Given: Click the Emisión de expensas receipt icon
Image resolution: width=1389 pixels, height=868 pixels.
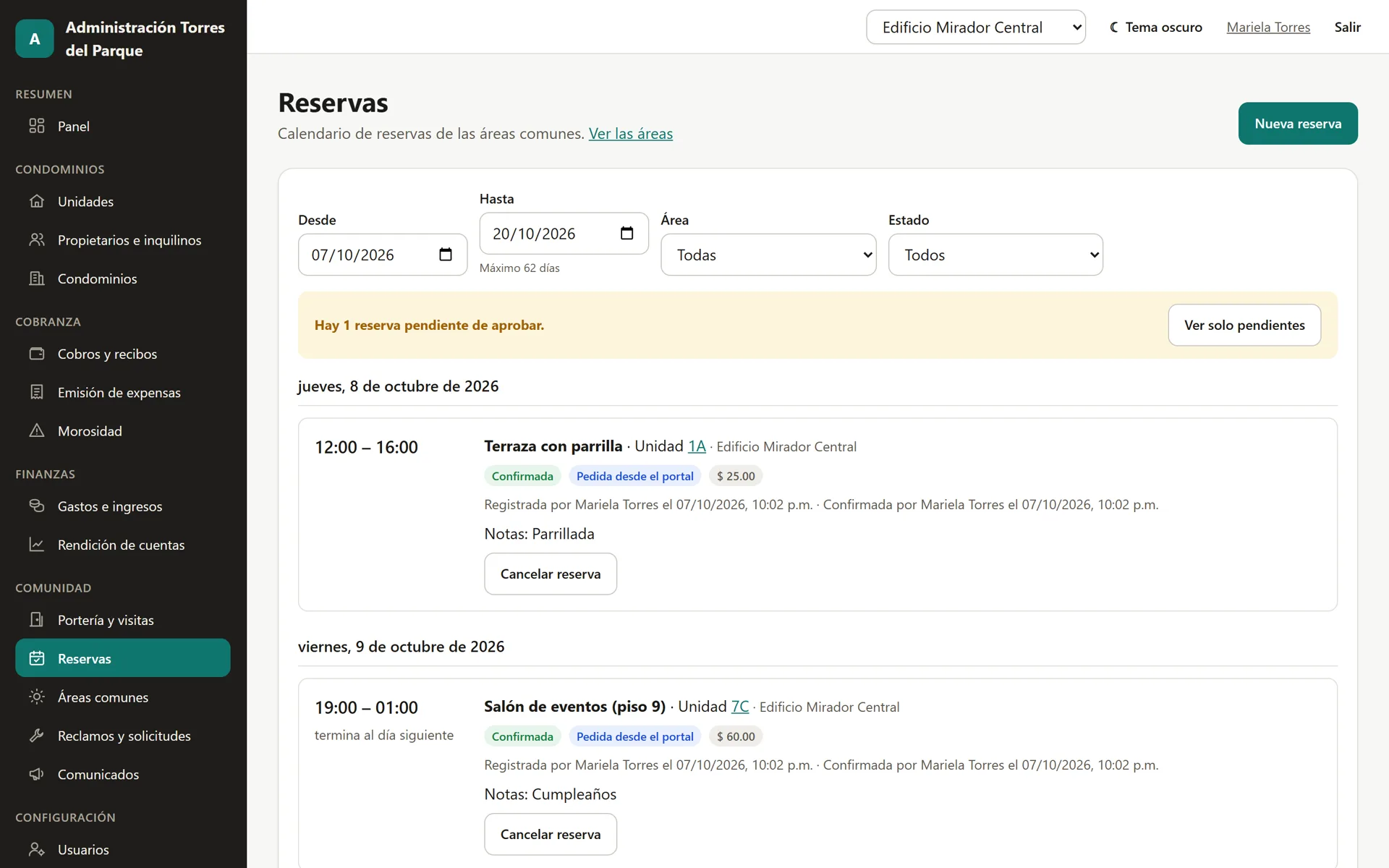Looking at the screenshot, I should 37,392.
